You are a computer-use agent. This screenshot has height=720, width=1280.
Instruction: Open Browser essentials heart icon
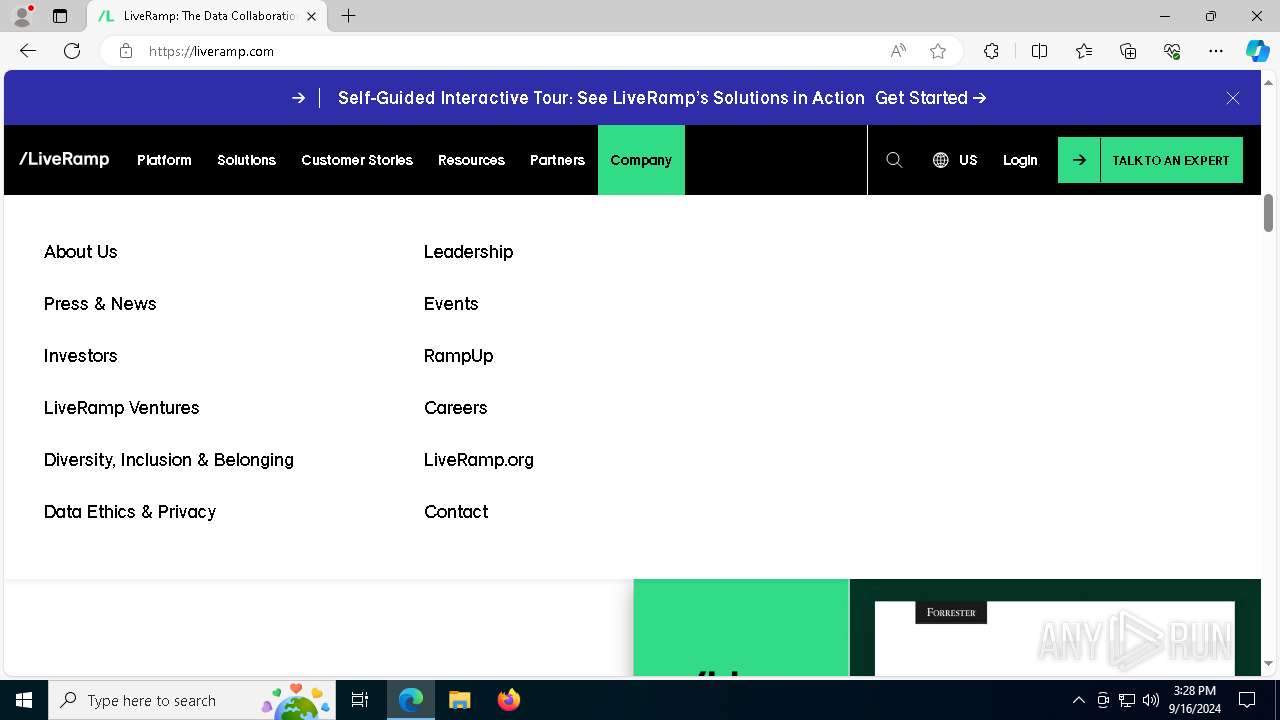1172,51
